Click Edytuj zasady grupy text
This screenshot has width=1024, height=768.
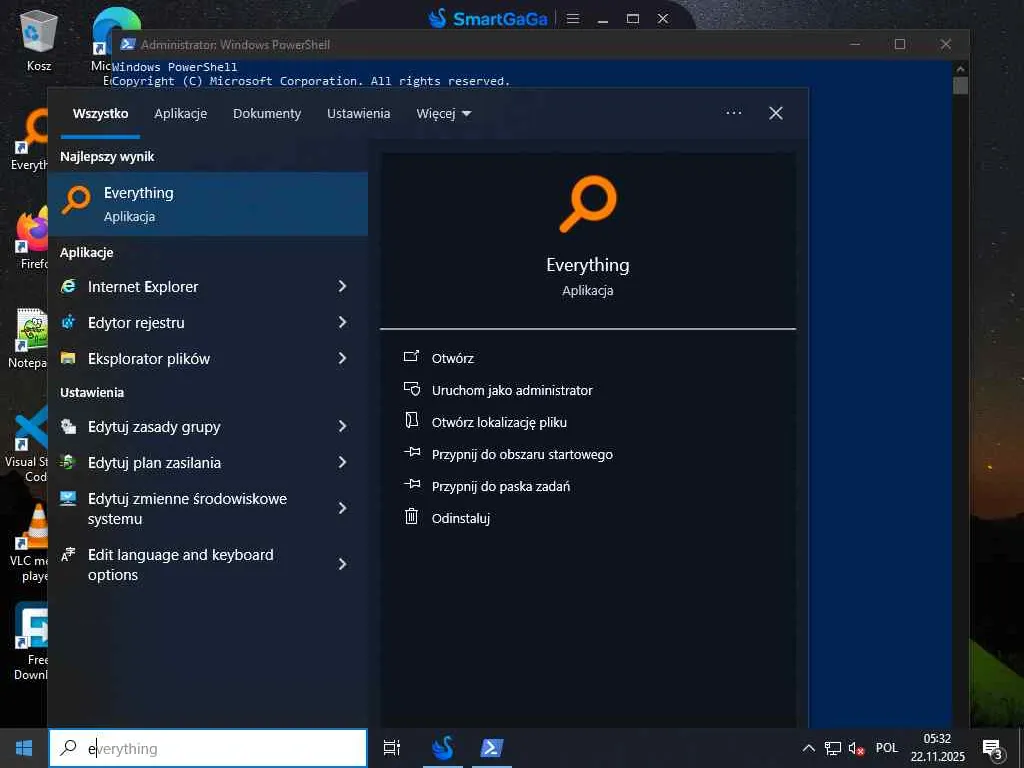coord(154,427)
